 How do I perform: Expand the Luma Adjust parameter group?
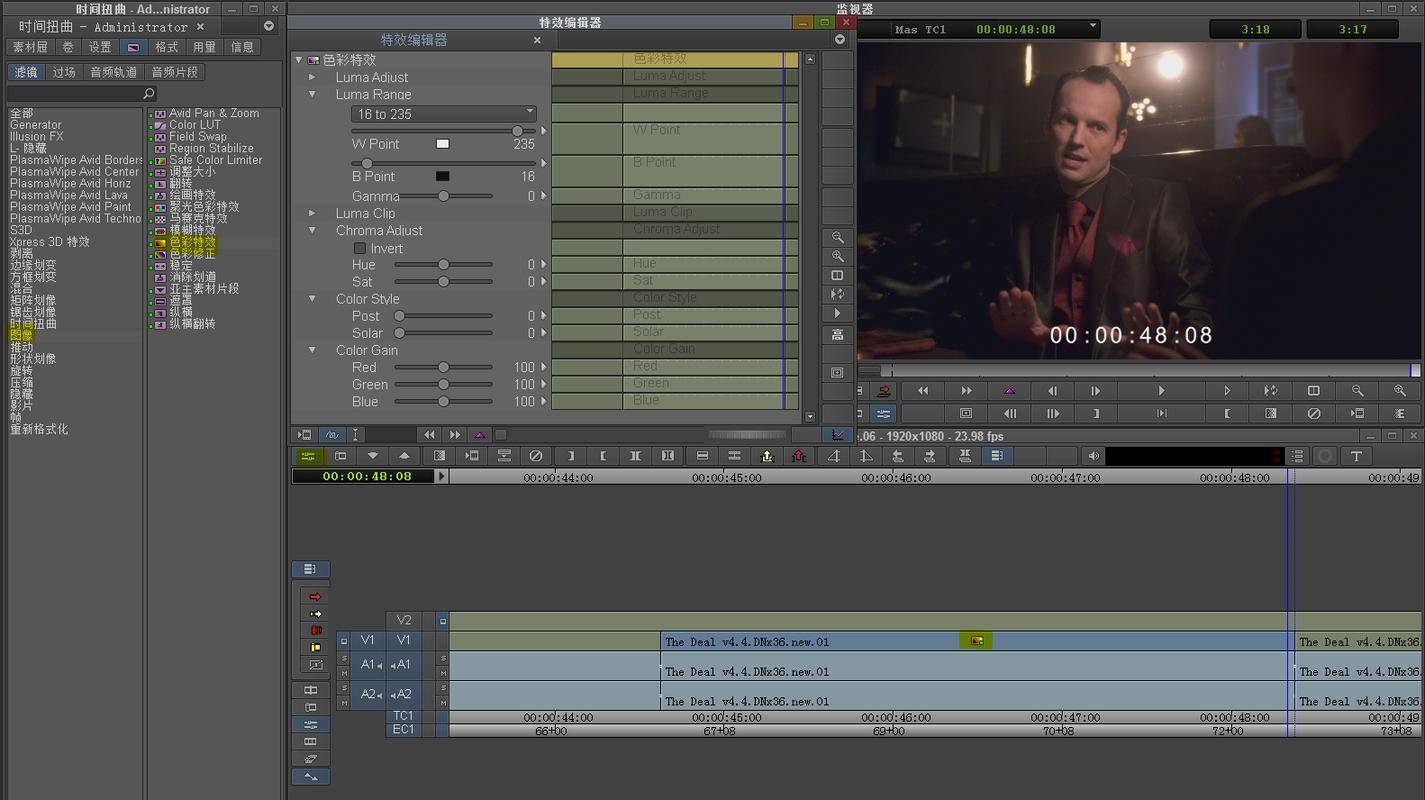tap(312, 77)
